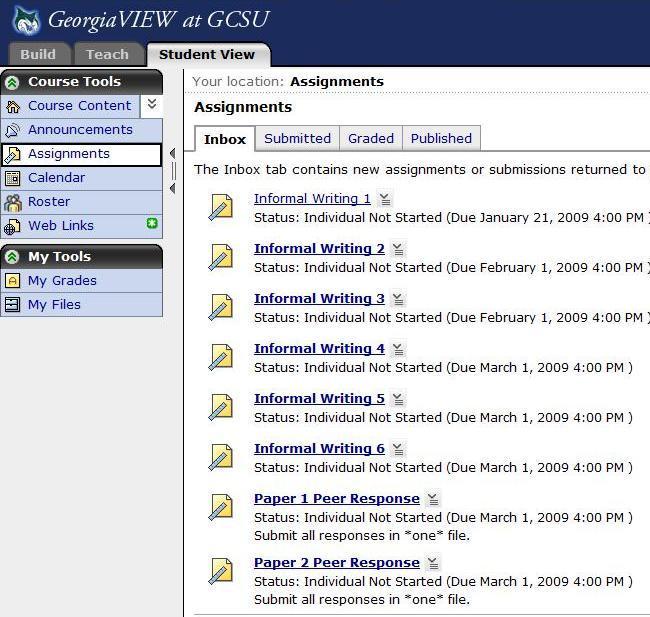The width and height of the screenshot is (650, 617).
Task: Open the Paper 2 Peer Response link
Action: (x=337, y=563)
